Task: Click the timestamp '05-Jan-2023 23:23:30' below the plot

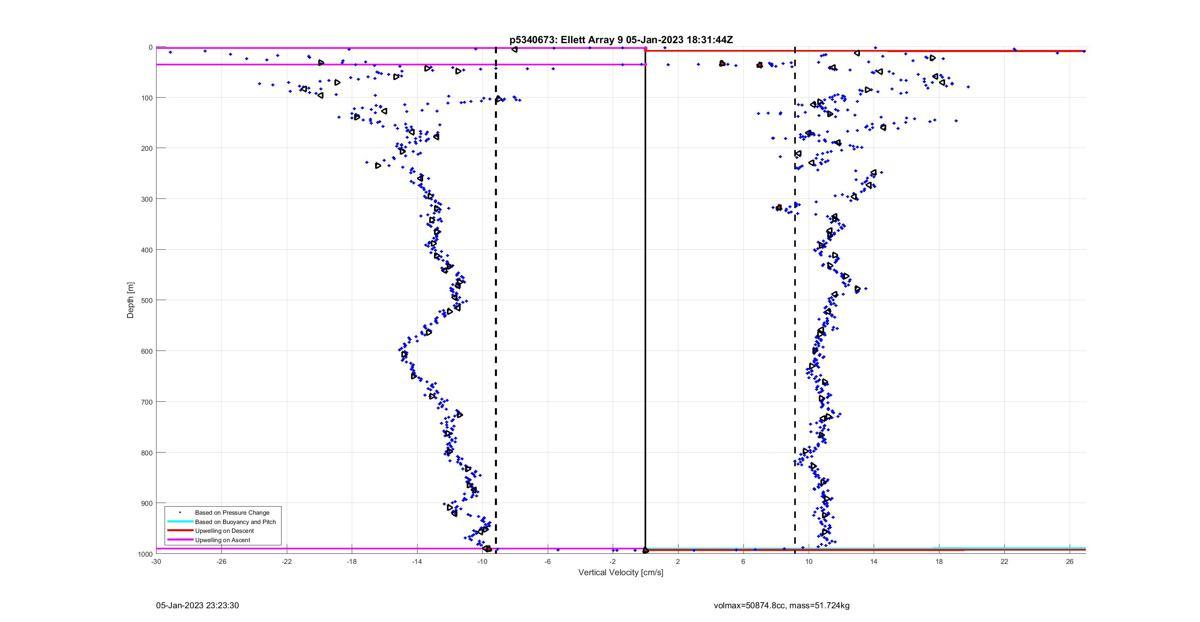Action: [197, 605]
